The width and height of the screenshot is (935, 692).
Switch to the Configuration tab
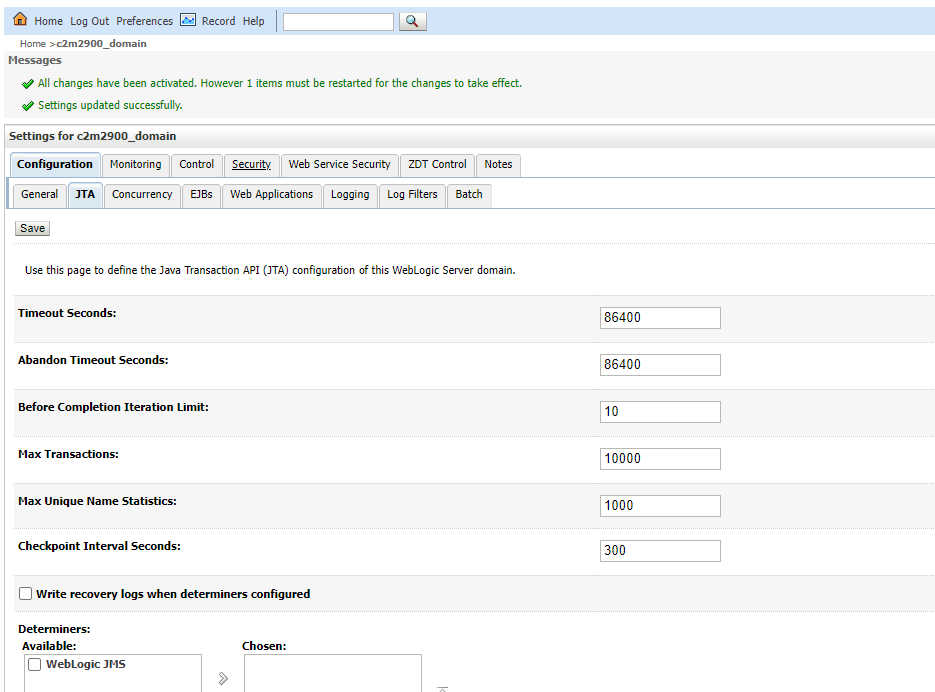click(x=55, y=165)
